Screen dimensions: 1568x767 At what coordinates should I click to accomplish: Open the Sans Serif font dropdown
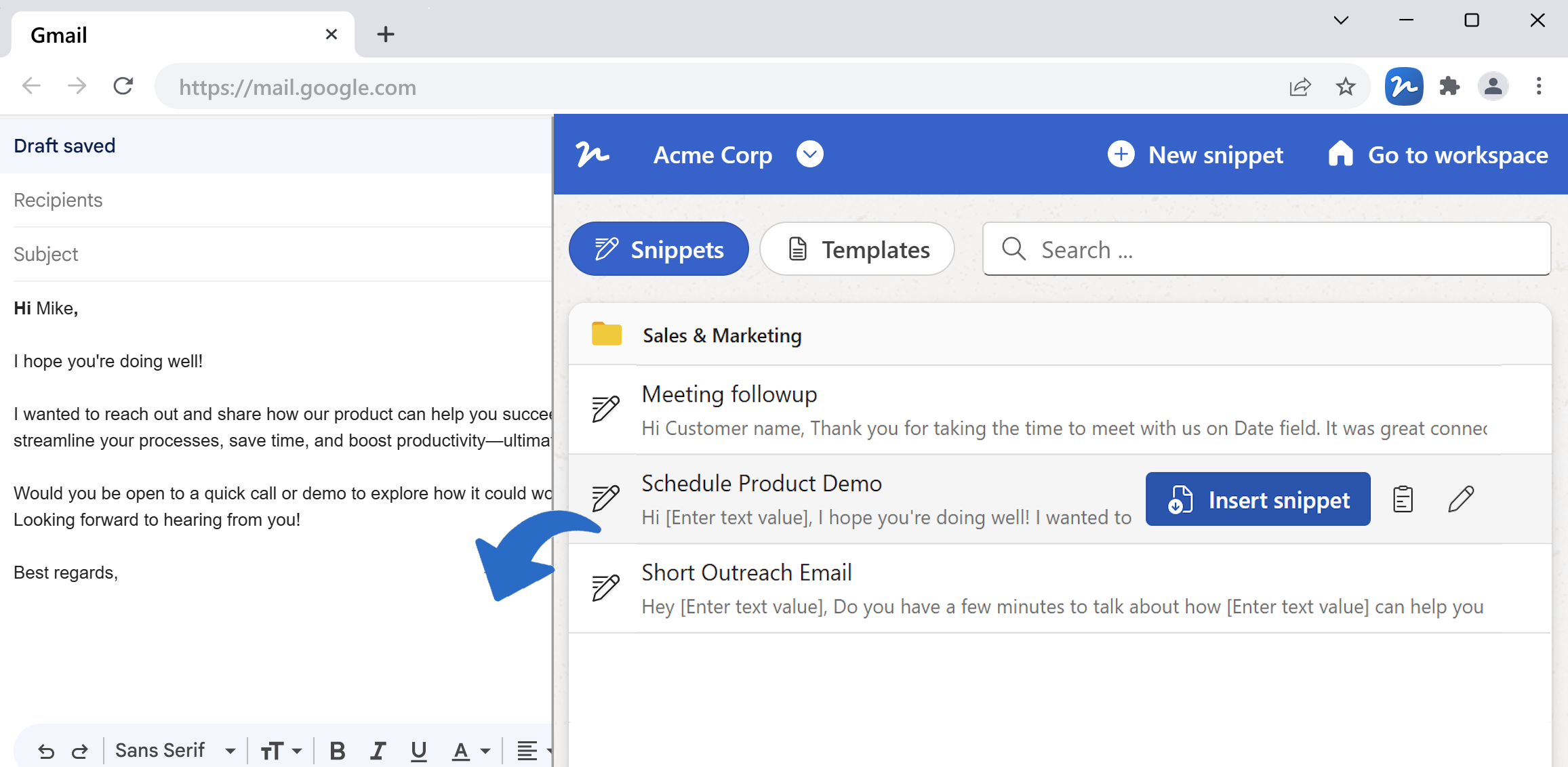175,751
